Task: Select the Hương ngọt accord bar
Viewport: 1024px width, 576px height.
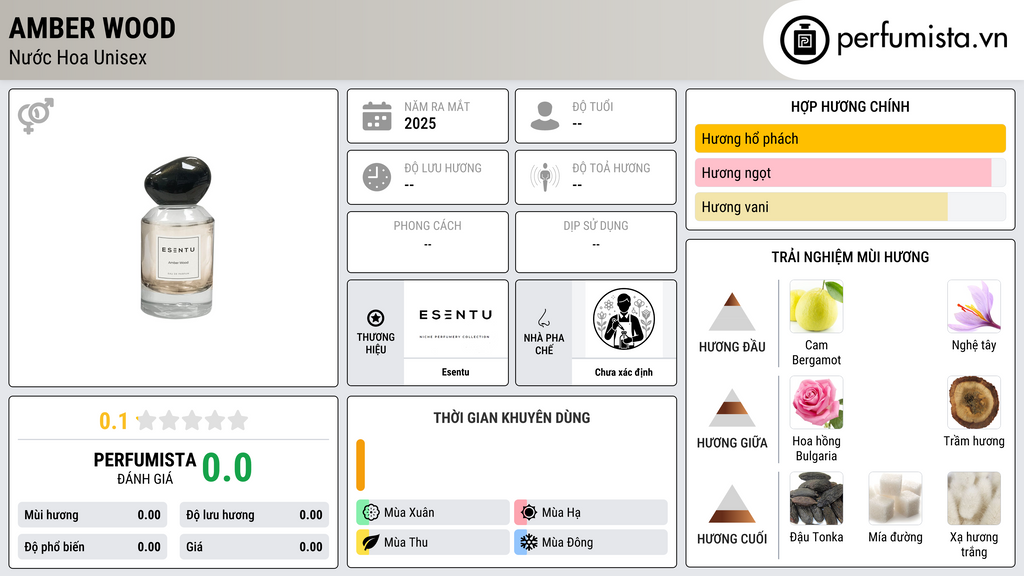Action: [x=850, y=172]
